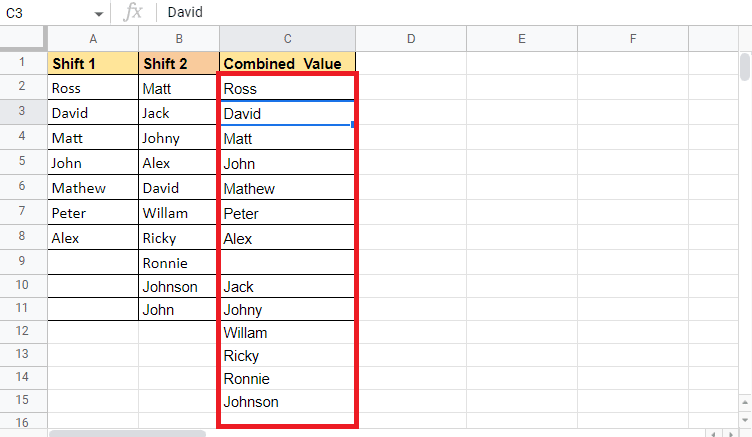
Task: Click the select-all corner box
Action: [x=23, y=39]
